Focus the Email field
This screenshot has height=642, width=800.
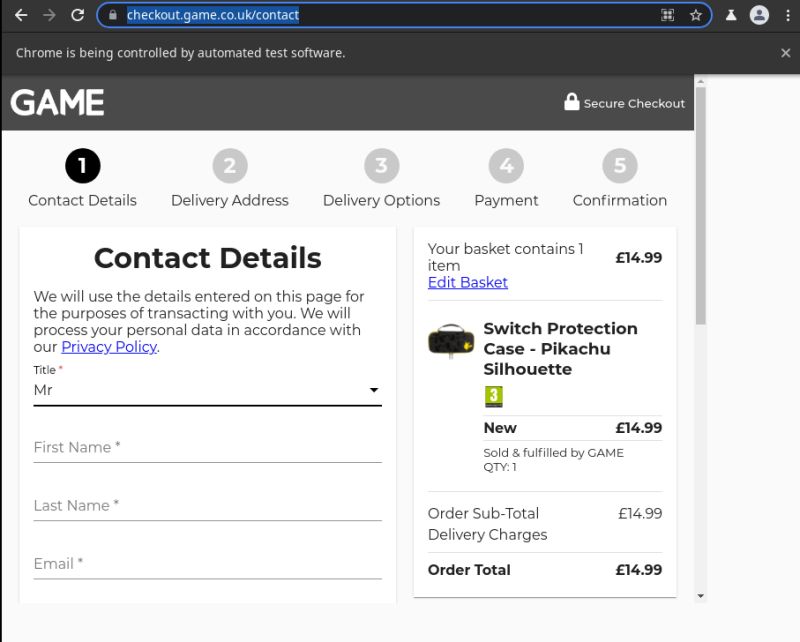pos(208,564)
